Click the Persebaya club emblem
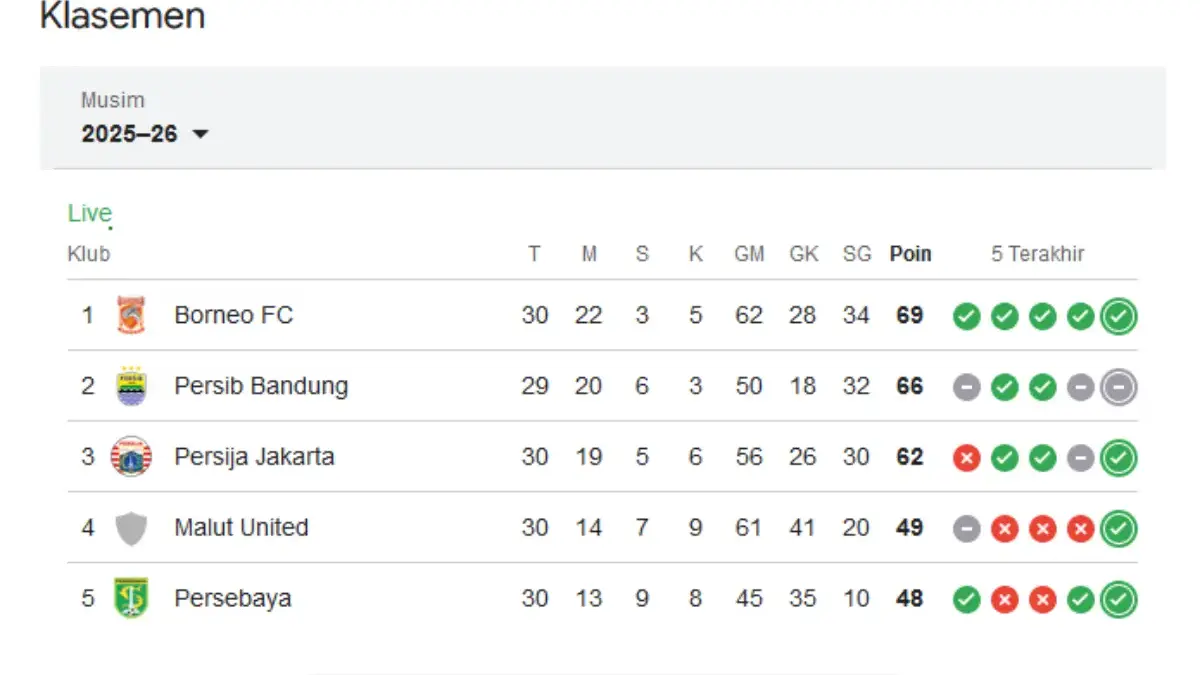 [133, 599]
